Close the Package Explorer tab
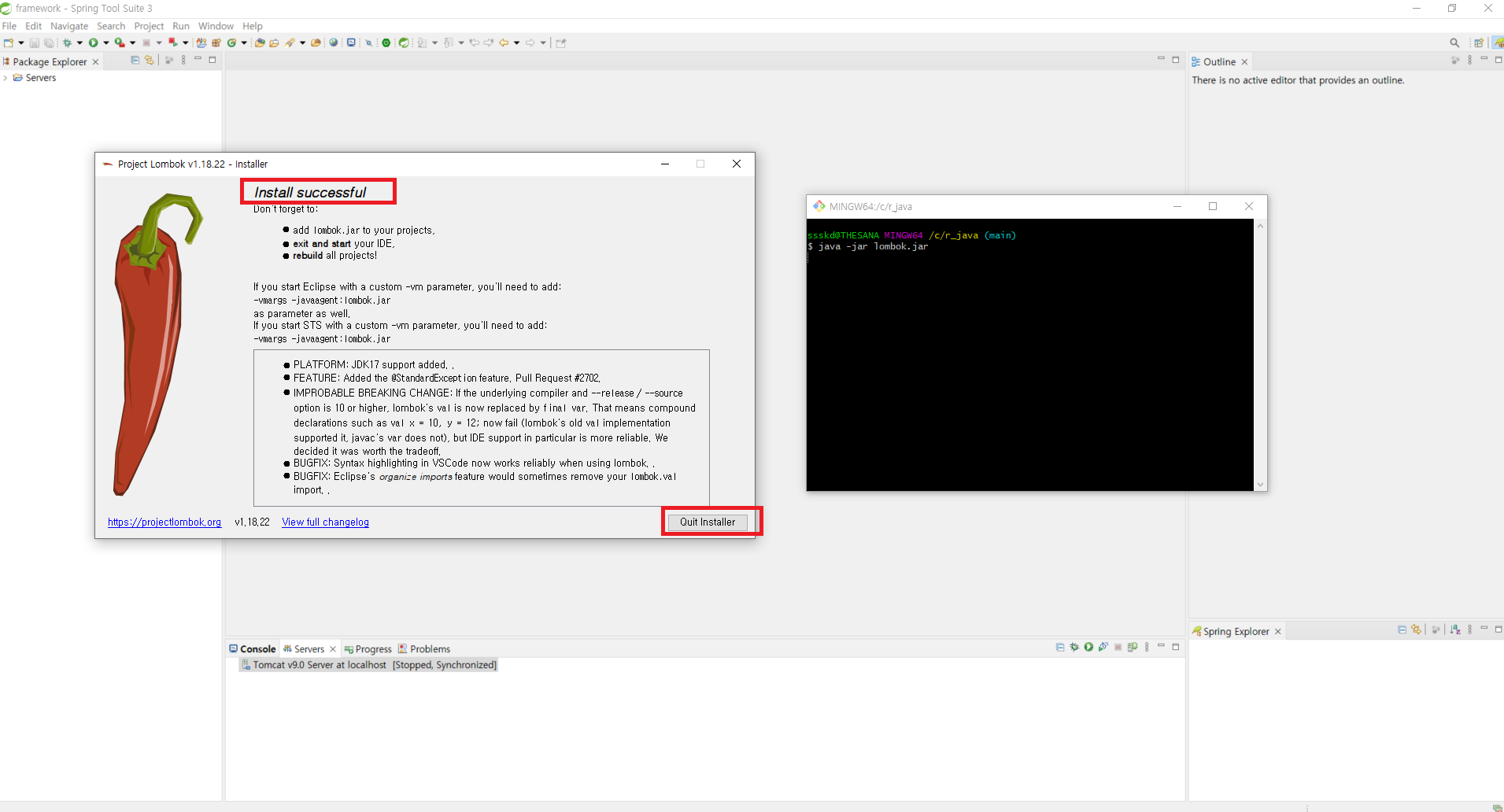 [x=96, y=62]
